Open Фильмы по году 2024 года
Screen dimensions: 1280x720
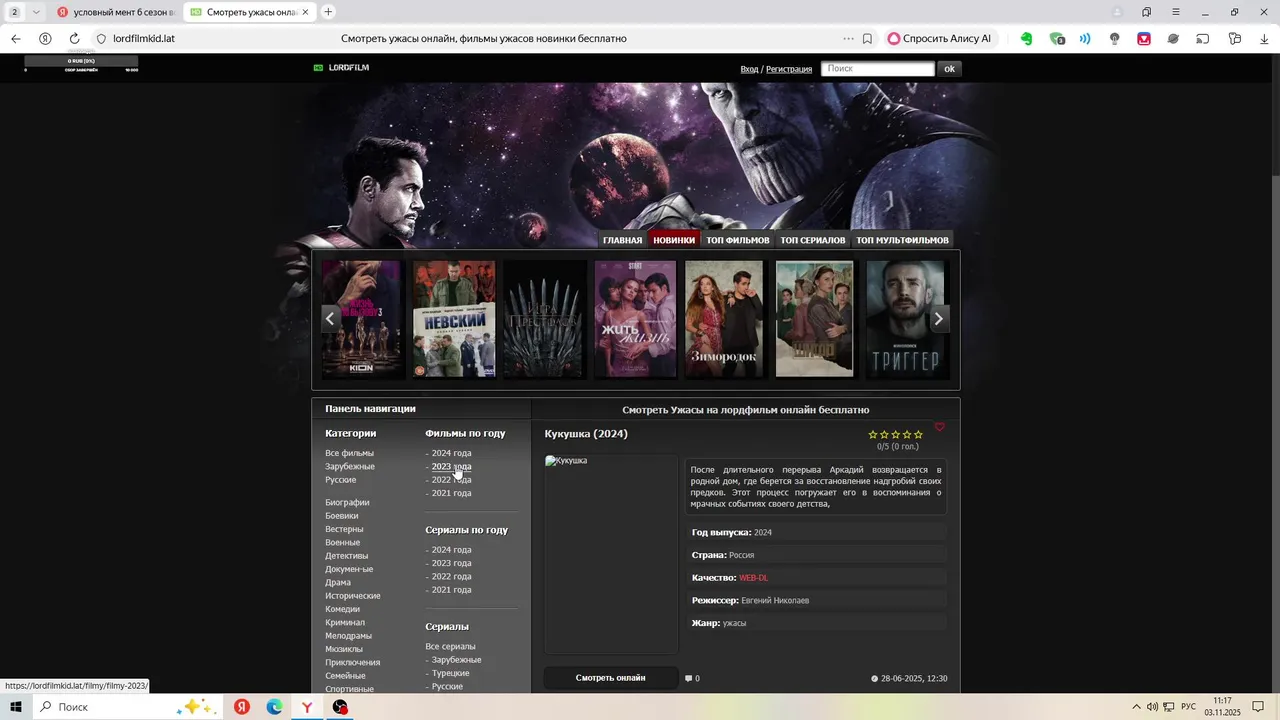(x=451, y=453)
